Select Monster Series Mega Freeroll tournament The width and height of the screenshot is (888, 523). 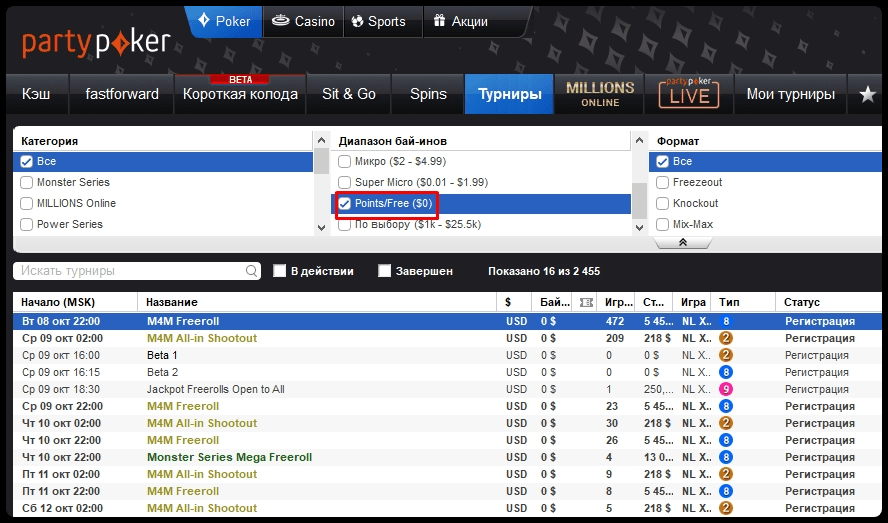coord(229,457)
